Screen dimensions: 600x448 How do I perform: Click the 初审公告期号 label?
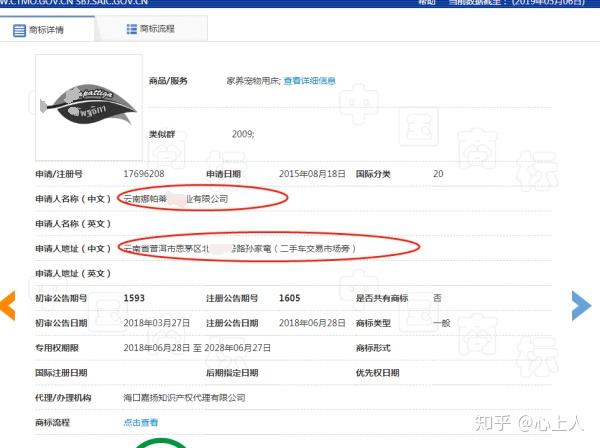point(61,298)
